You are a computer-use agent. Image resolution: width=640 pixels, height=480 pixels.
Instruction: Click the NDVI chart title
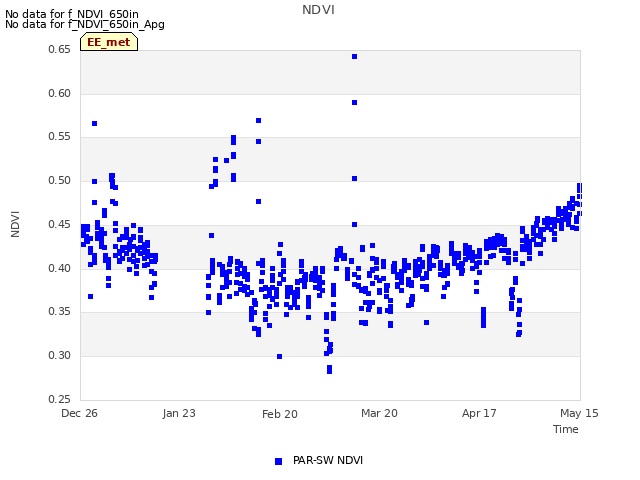point(318,10)
